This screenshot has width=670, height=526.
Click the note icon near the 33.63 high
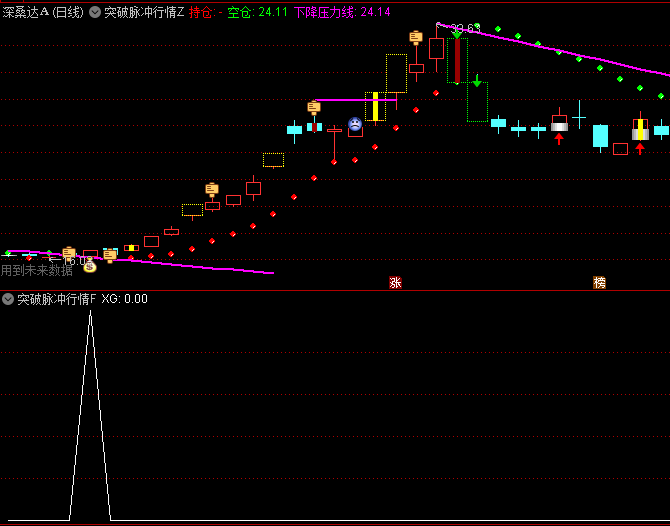pos(416,38)
